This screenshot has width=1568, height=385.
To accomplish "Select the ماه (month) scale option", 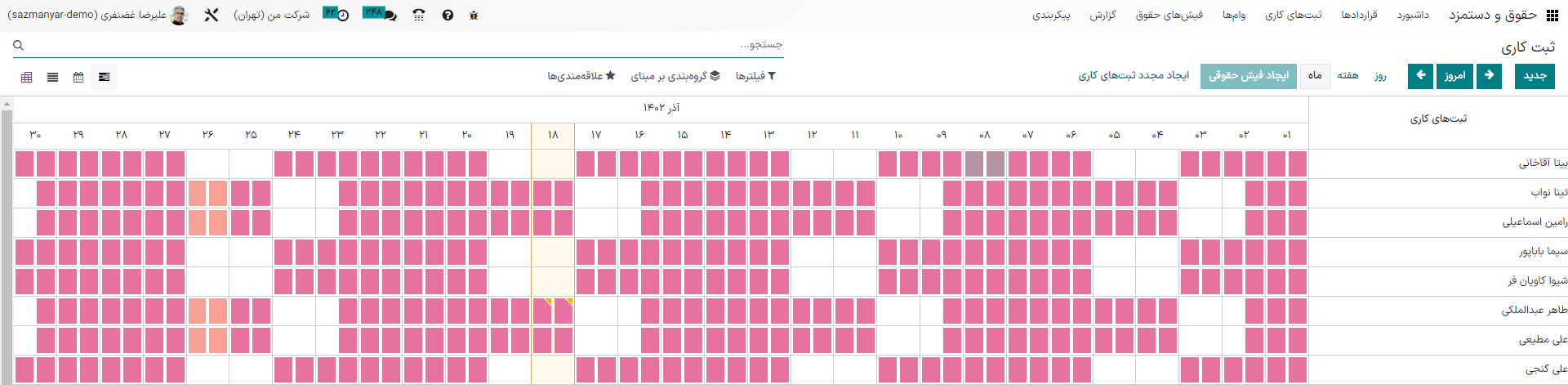I will pyautogui.click(x=1315, y=76).
